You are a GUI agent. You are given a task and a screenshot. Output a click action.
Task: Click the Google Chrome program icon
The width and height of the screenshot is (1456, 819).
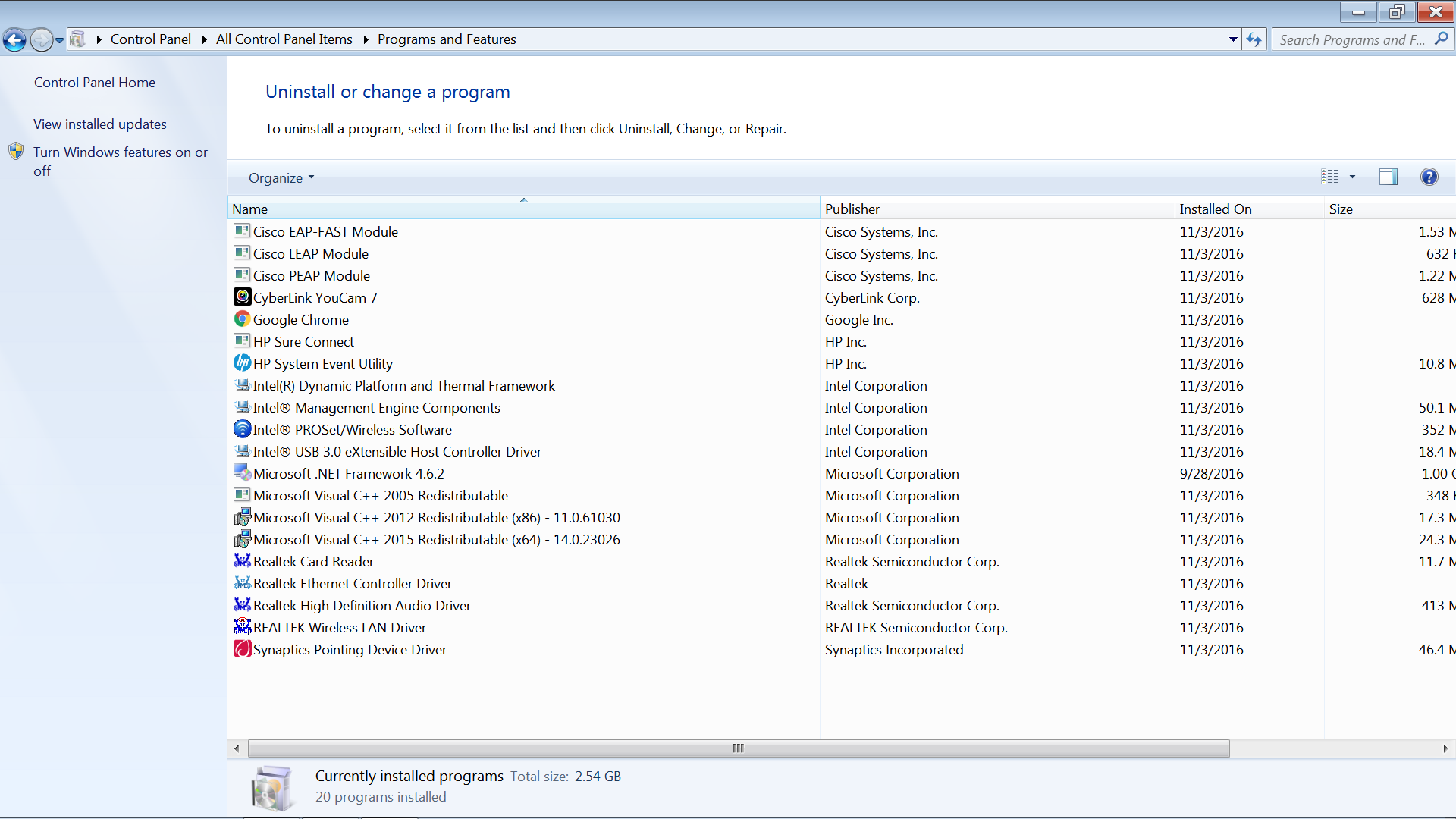click(242, 319)
